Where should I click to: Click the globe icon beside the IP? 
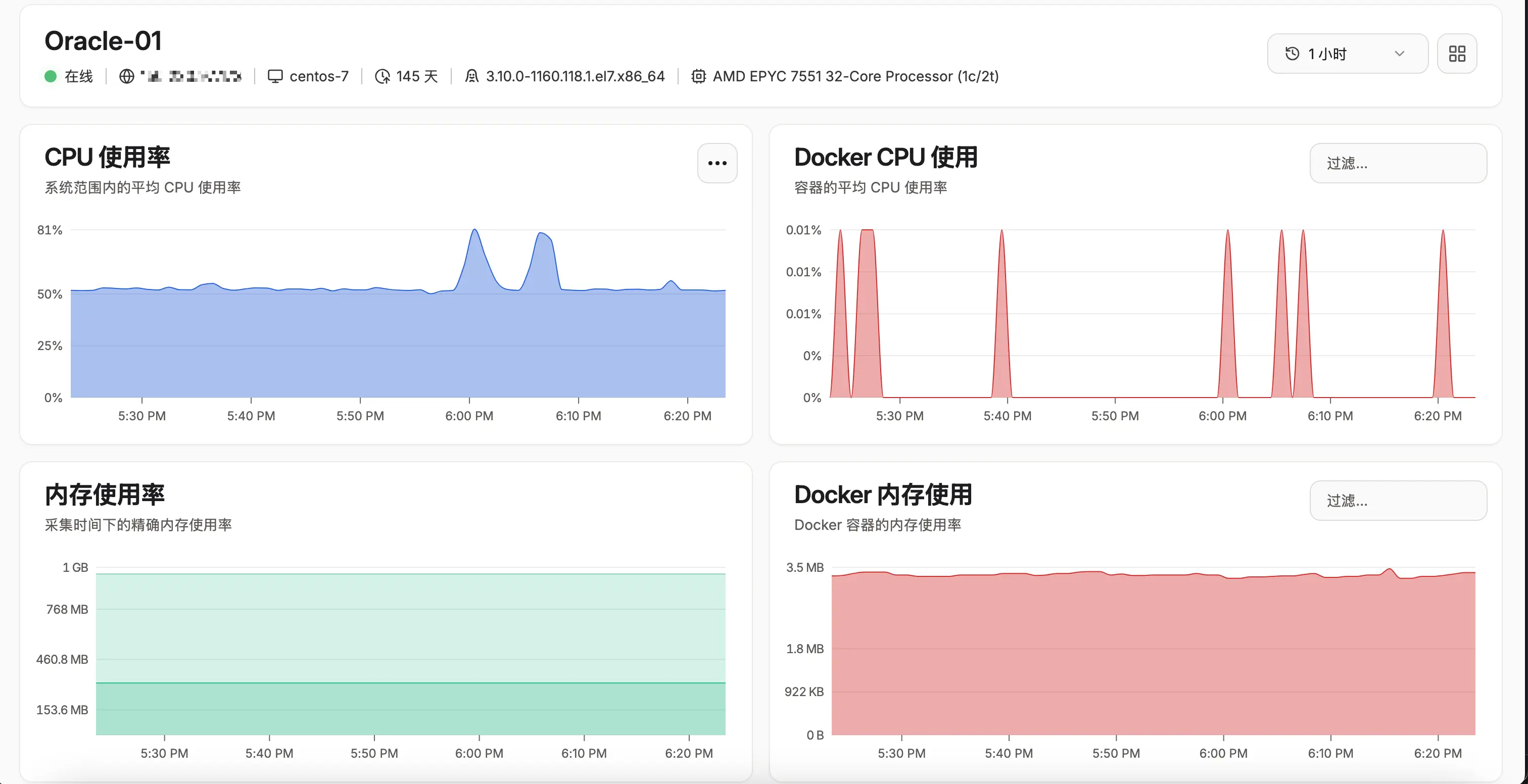click(x=126, y=76)
